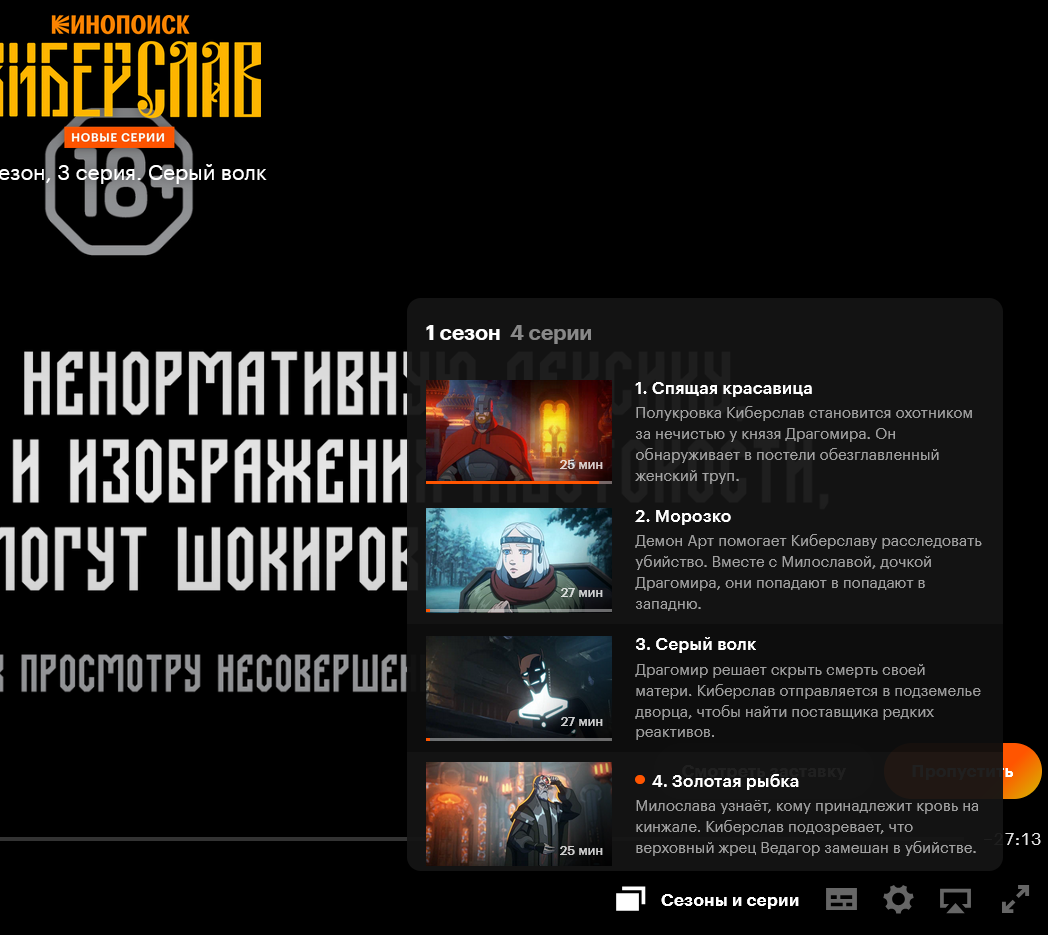
Task: Select the title '4. Золотая рыбка'
Action: click(725, 781)
